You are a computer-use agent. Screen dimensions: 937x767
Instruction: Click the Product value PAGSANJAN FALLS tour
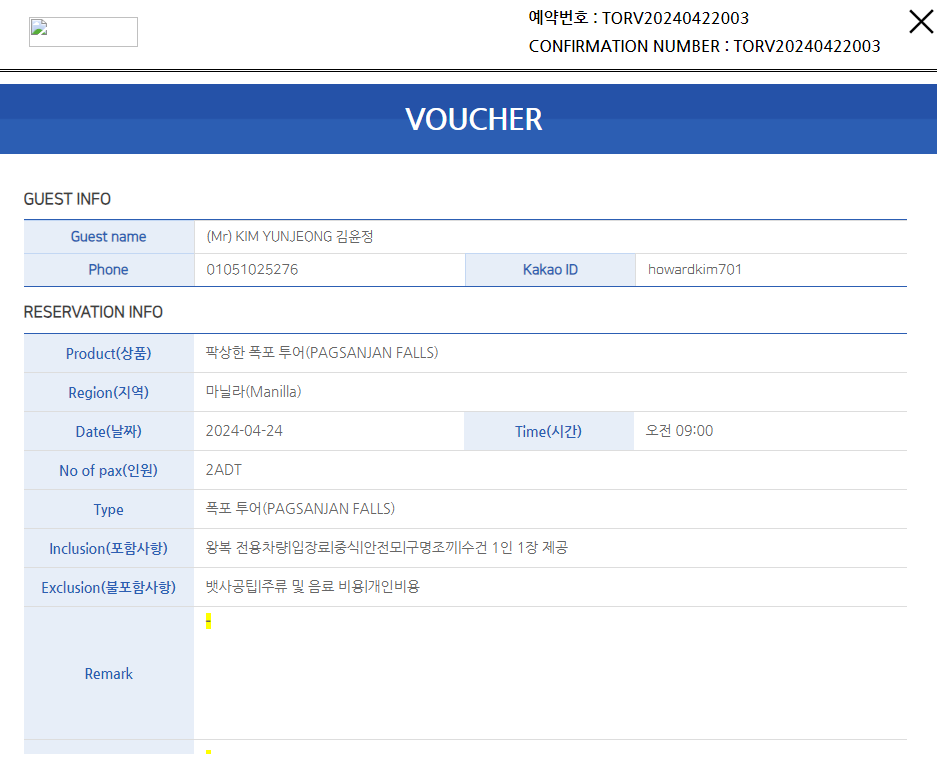322,353
